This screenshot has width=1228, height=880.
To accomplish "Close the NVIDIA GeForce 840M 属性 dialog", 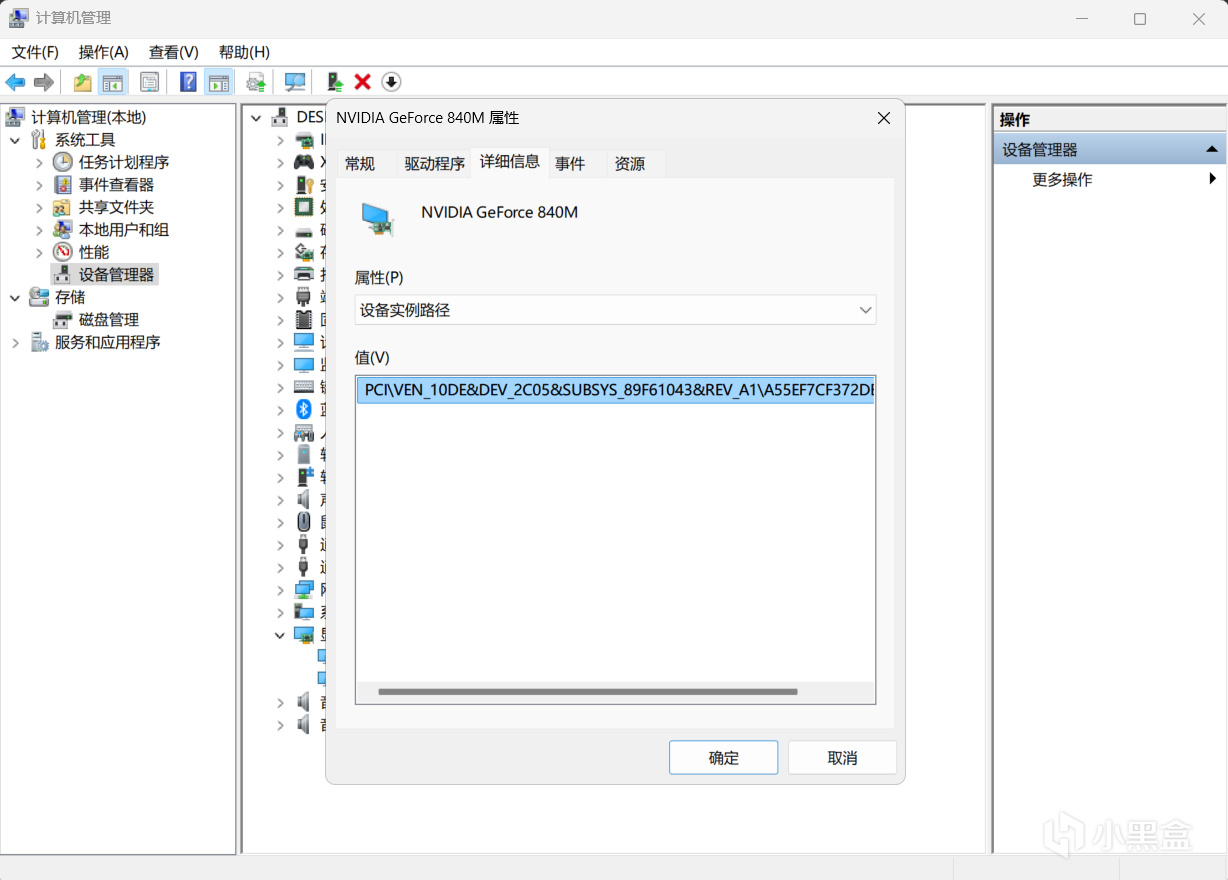I will click(883, 118).
